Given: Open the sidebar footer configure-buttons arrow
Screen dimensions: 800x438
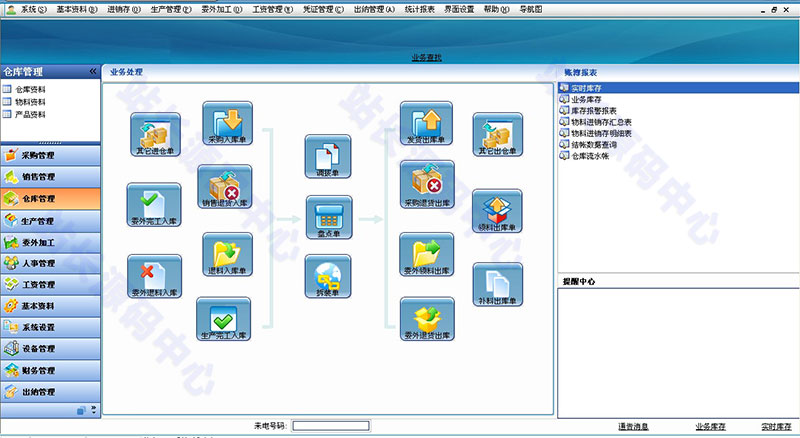Looking at the screenshot, I should (x=94, y=409).
